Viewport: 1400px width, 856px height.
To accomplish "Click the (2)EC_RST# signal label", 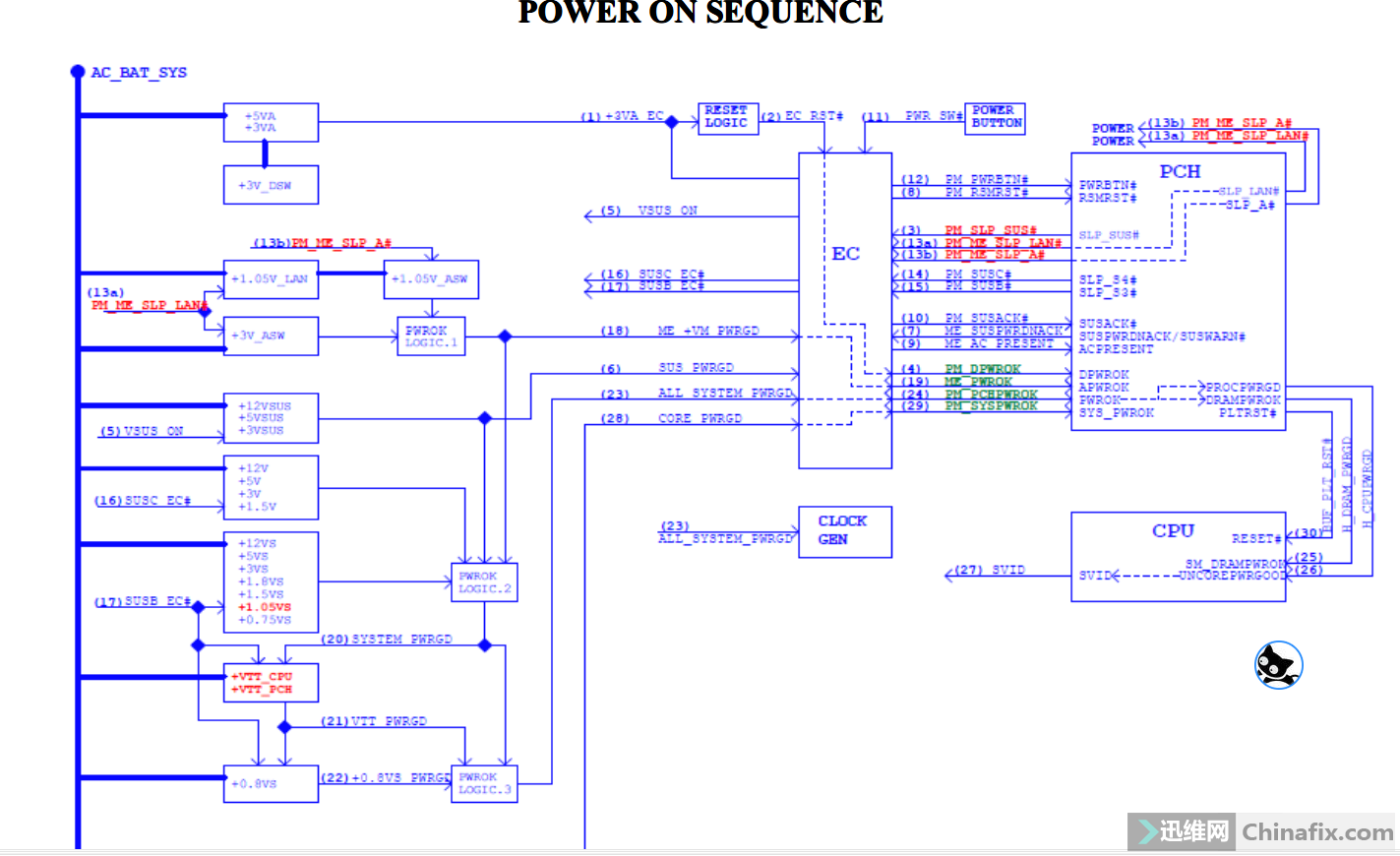I will tap(802, 116).
